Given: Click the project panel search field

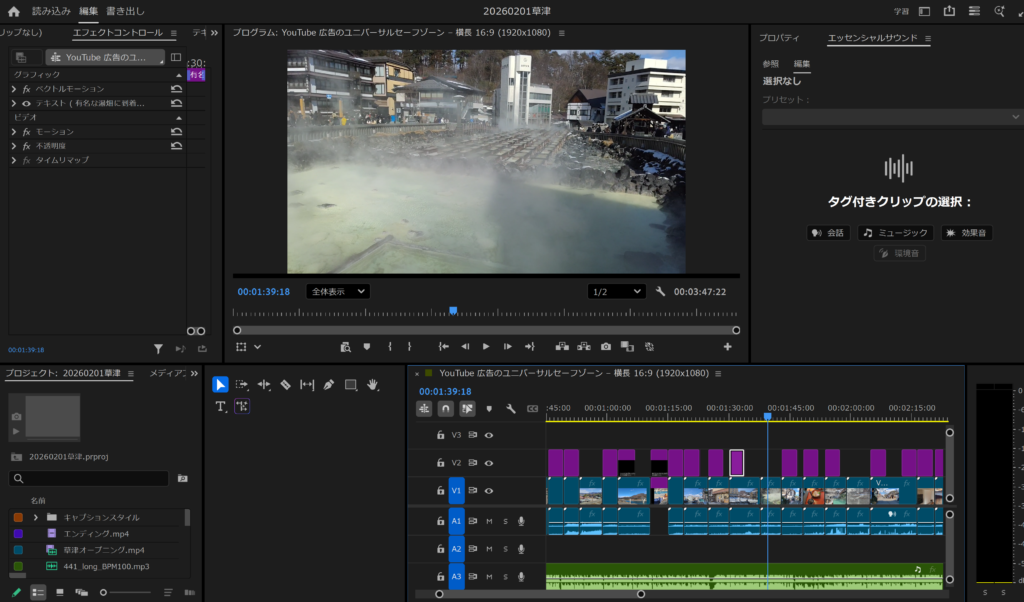Looking at the screenshot, I should [90, 479].
